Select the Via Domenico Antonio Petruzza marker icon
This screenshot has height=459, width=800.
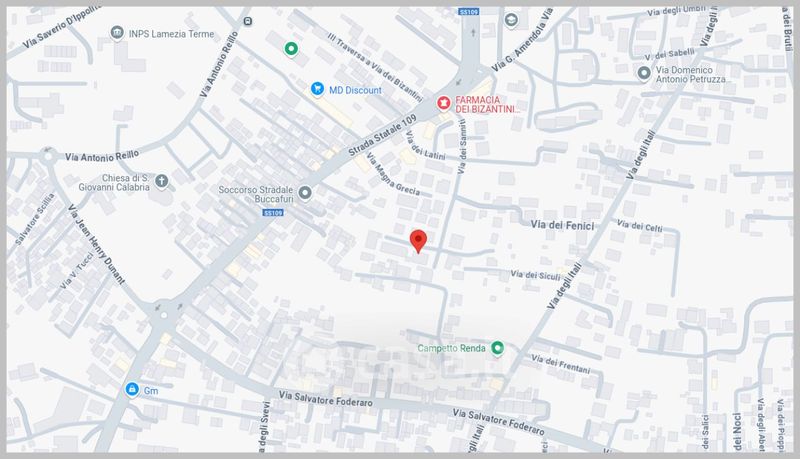[644, 73]
